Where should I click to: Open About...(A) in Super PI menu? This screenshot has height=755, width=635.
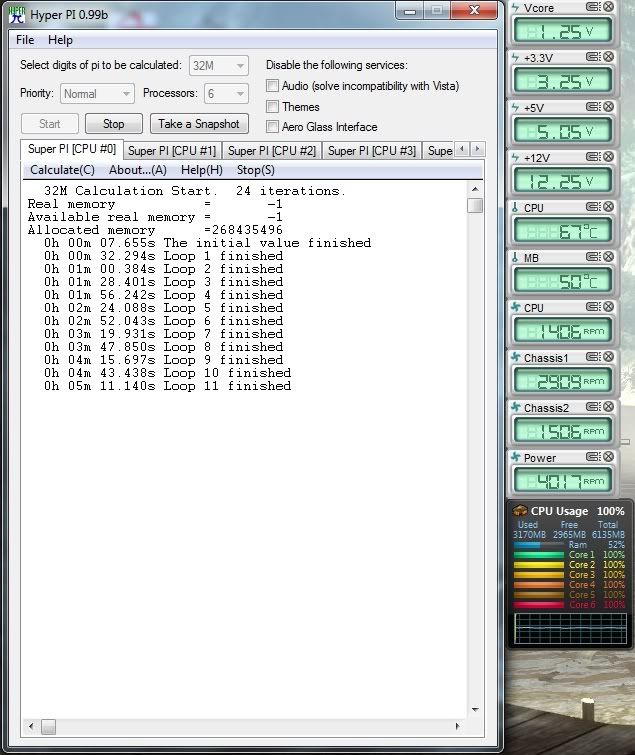[x=138, y=170]
